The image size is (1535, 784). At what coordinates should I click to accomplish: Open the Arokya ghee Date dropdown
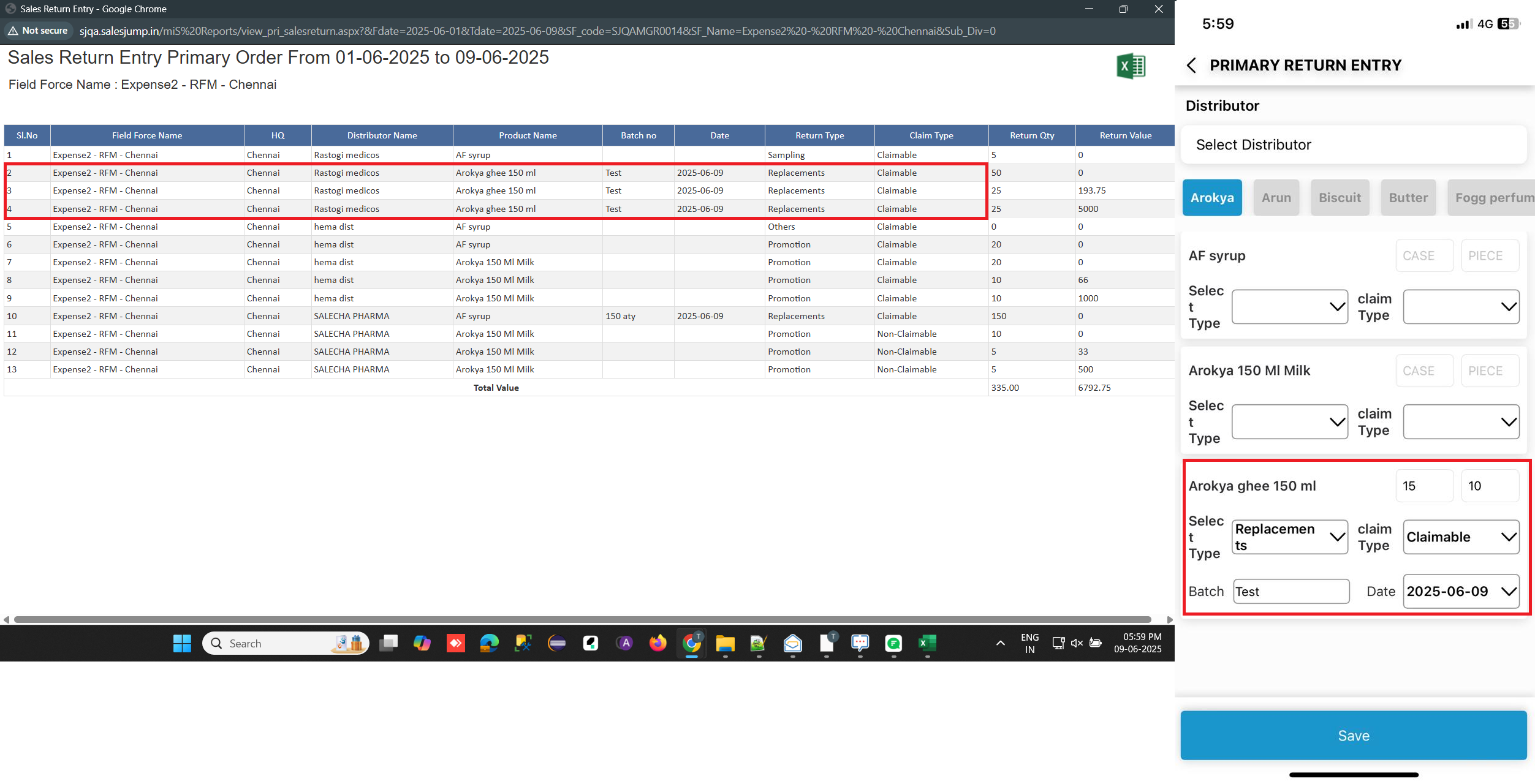[x=1461, y=591]
